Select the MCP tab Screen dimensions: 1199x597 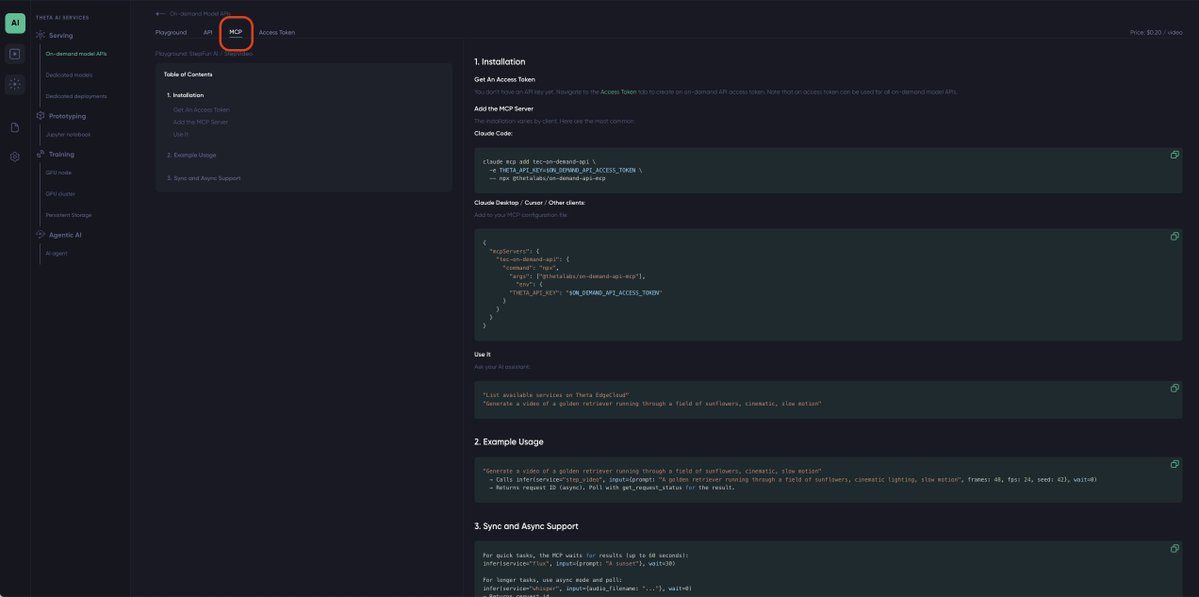point(236,32)
